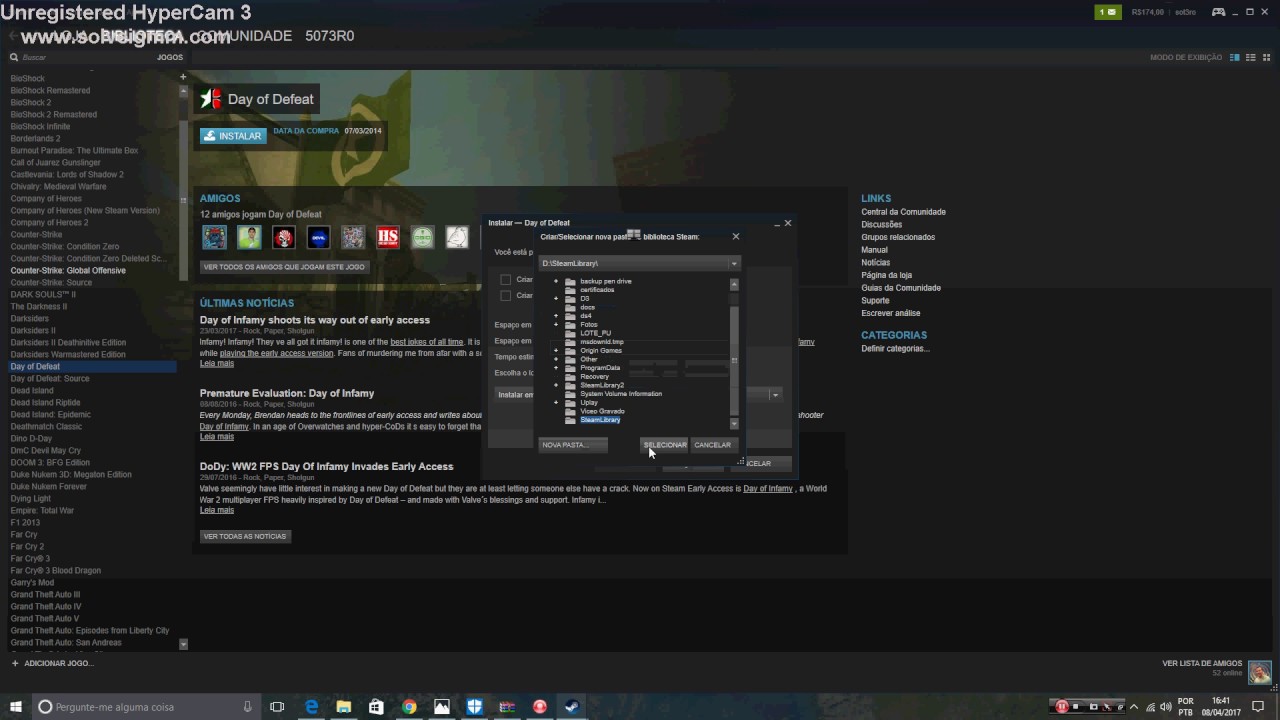This screenshot has width=1280, height=720.
Task: Select the Video Gravado folder in tree
Action: (x=602, y=411)
